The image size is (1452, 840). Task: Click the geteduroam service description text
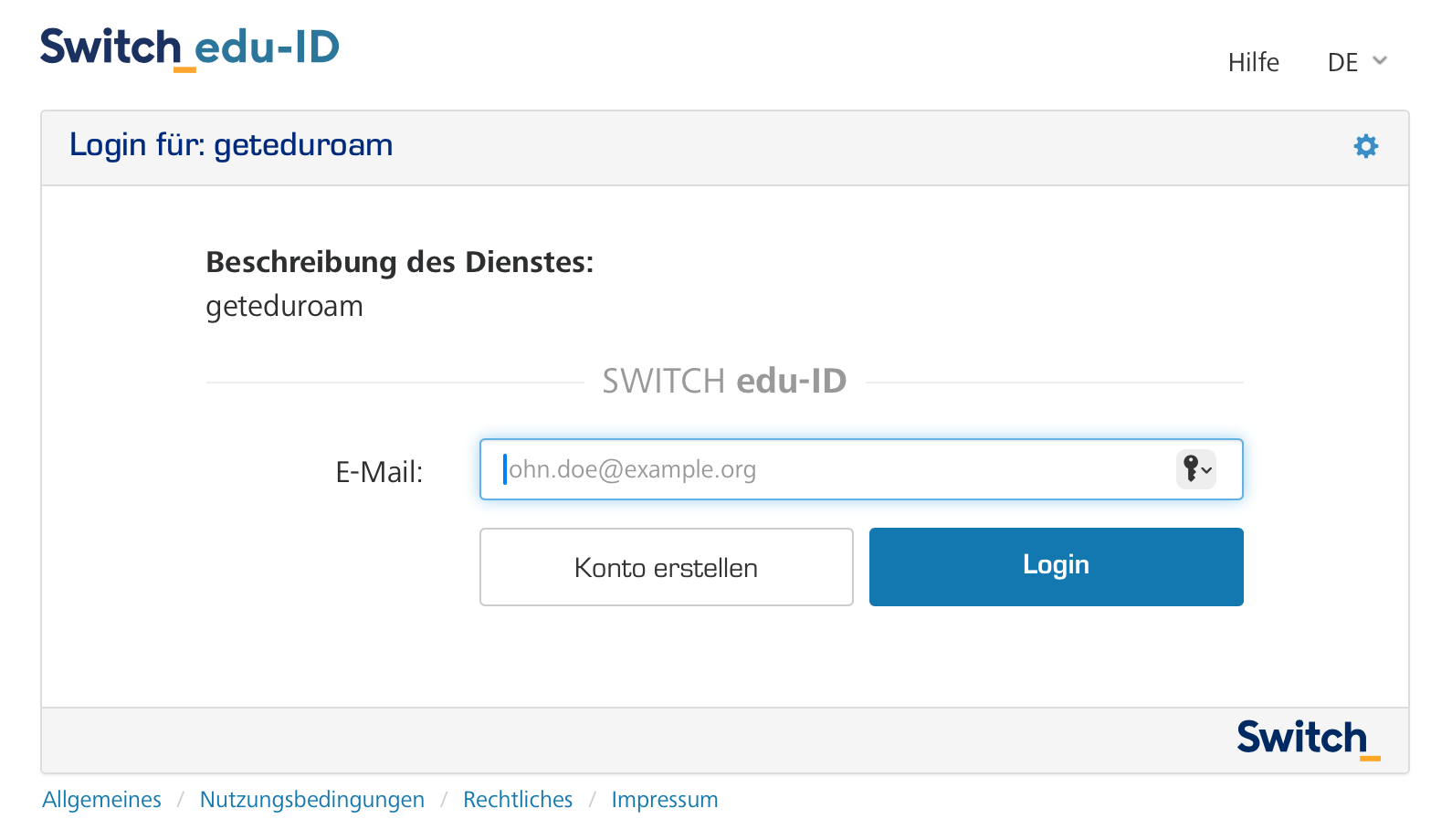[x=284, y=306]
